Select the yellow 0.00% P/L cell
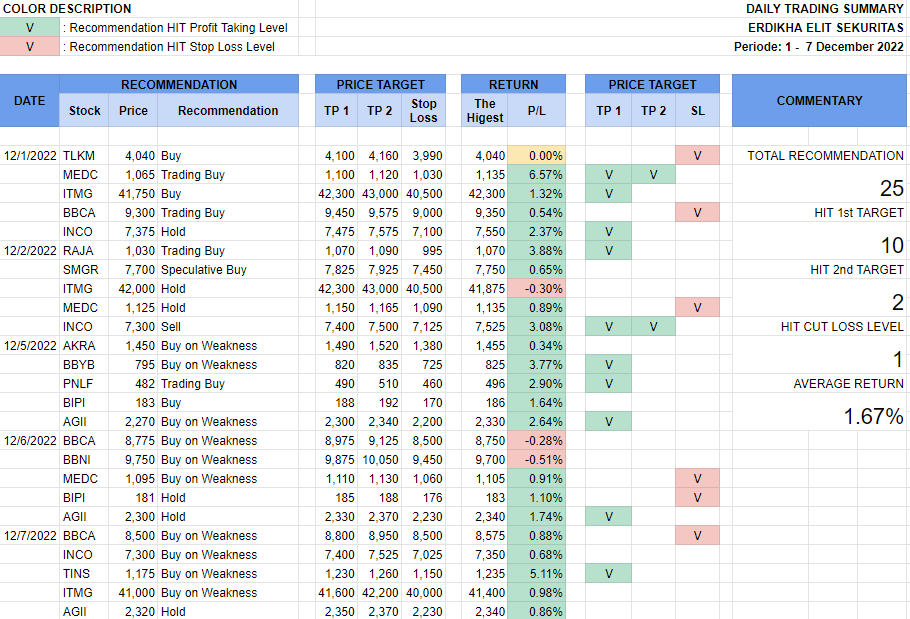Image resolution: width=910 pixels, height=619 pixels. (x=537, y=156)
